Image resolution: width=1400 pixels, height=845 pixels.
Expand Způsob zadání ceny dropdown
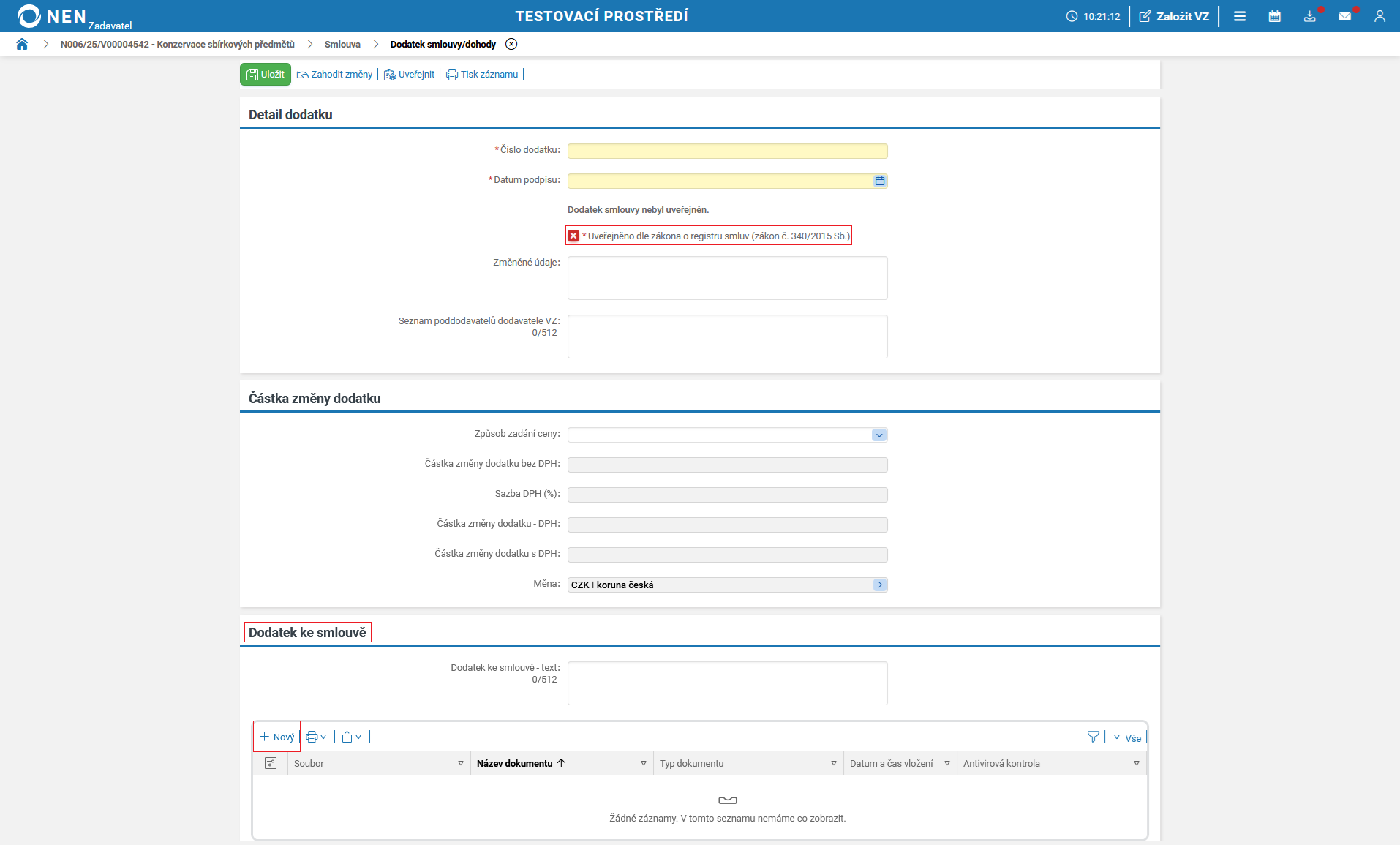pos(879,435)
